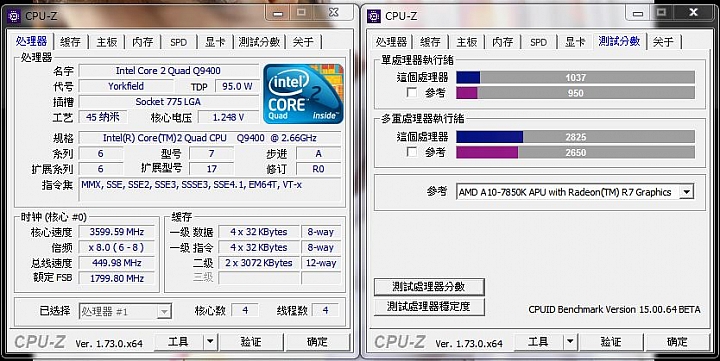This screenshot has height=361, width=720.
Task: Enable the 参考 checkbox under single thread score
Action: (x=412, y=93)
